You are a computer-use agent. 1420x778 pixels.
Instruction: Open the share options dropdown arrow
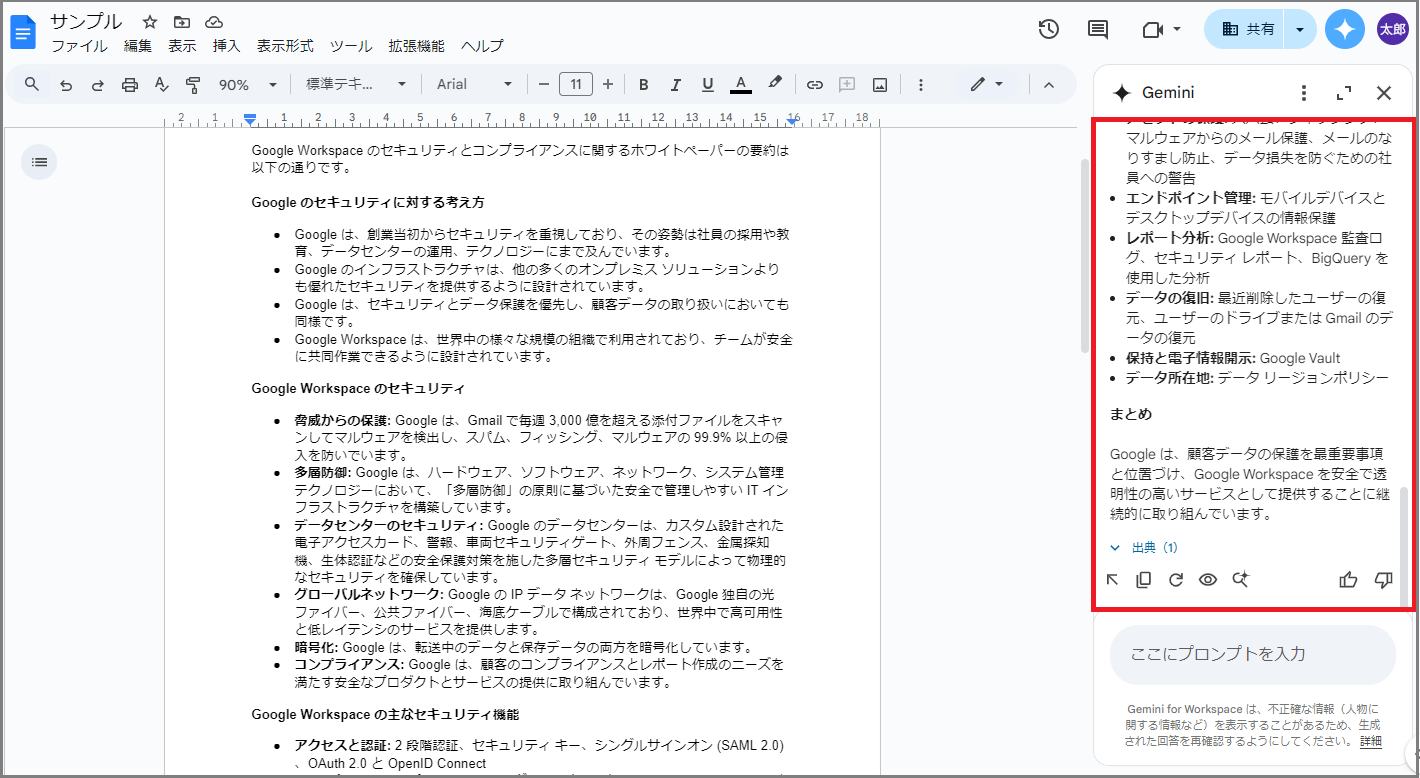click(1299, 30)
